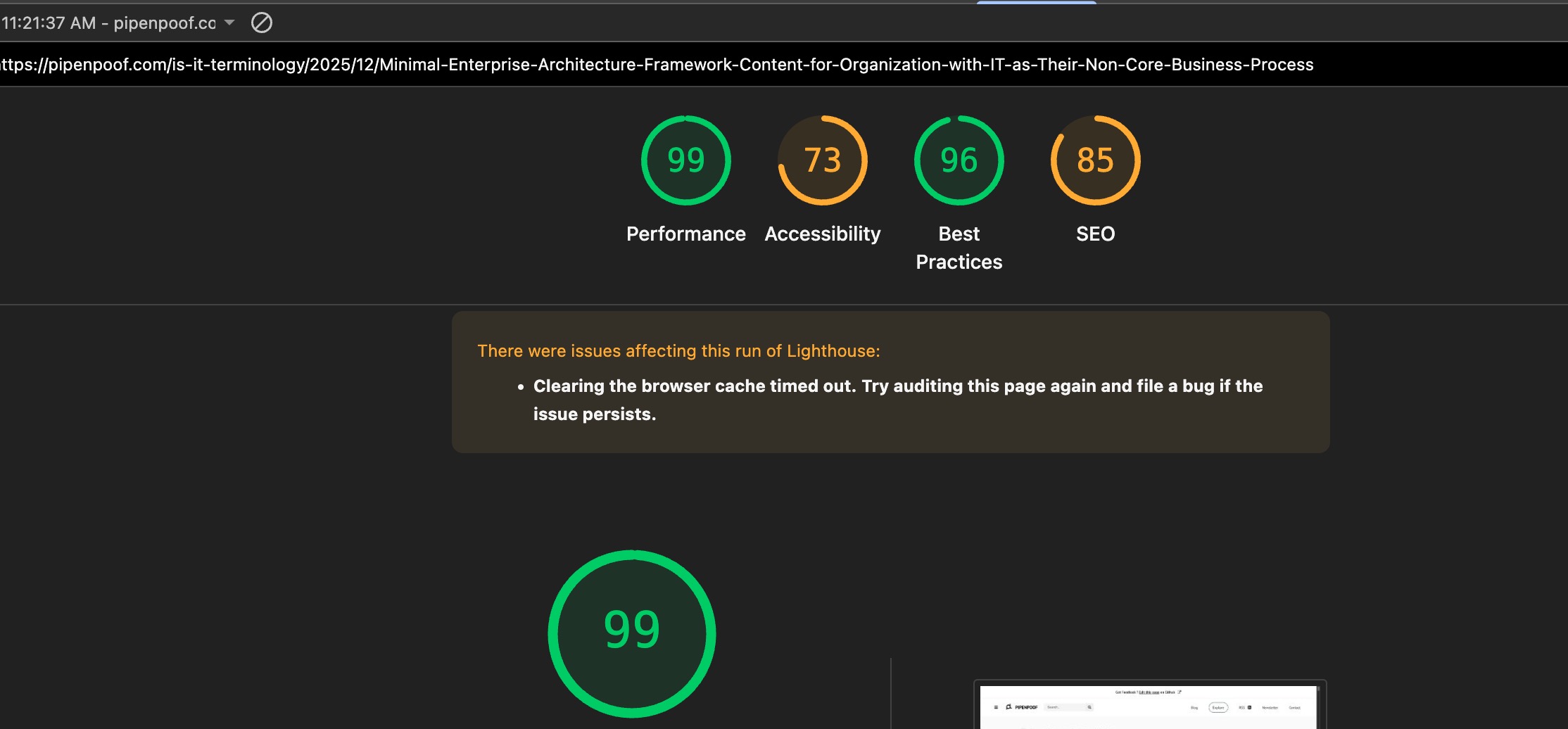Open the report selector dropdown arrow
This screenshot has height=729, width=1568.
point(229,23)
